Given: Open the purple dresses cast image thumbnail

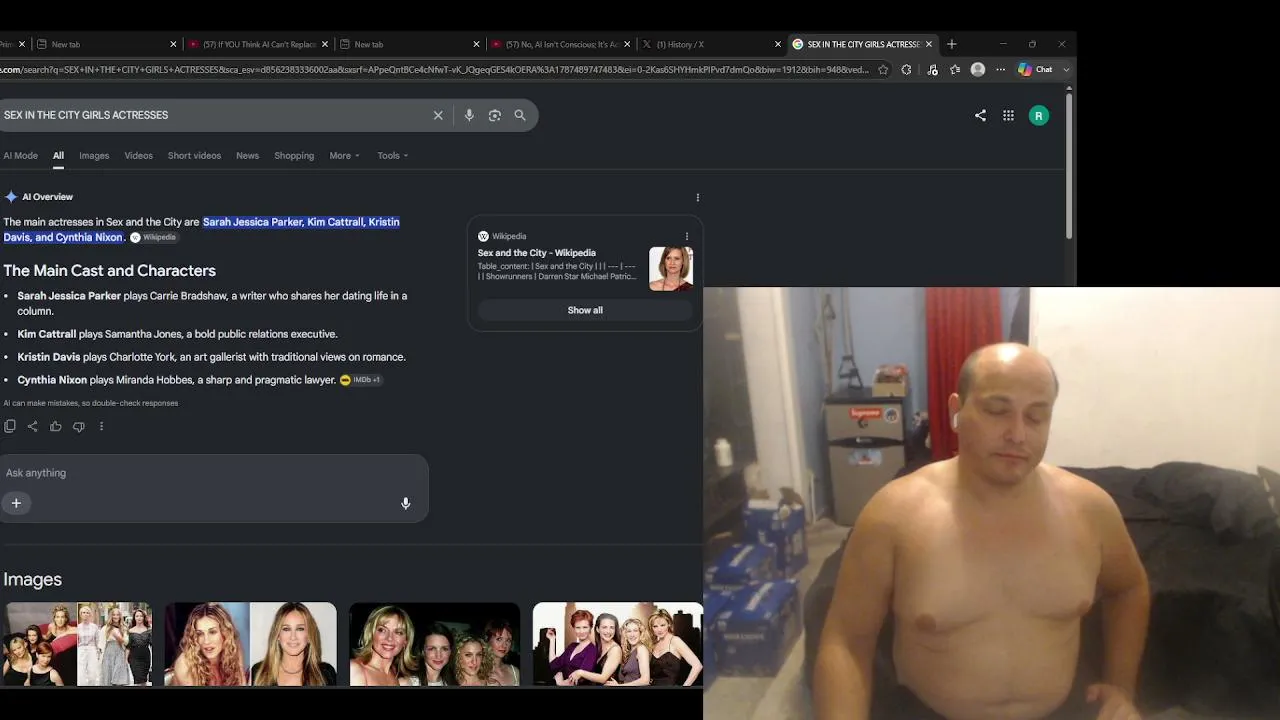Looking at the screenshot, I should click(x=618, y=644).
